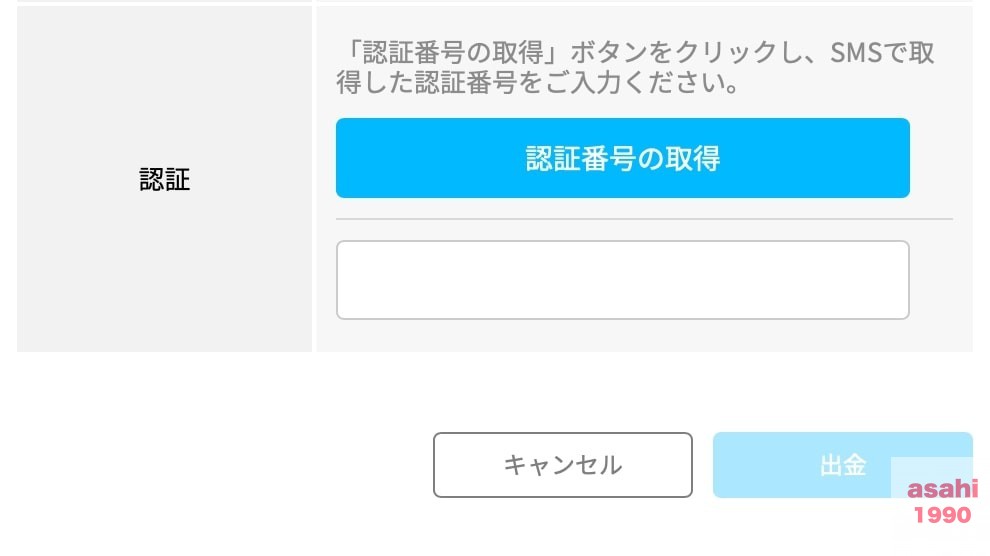
Task: Click the gray 認証 label cell
Action: [164, 179]
